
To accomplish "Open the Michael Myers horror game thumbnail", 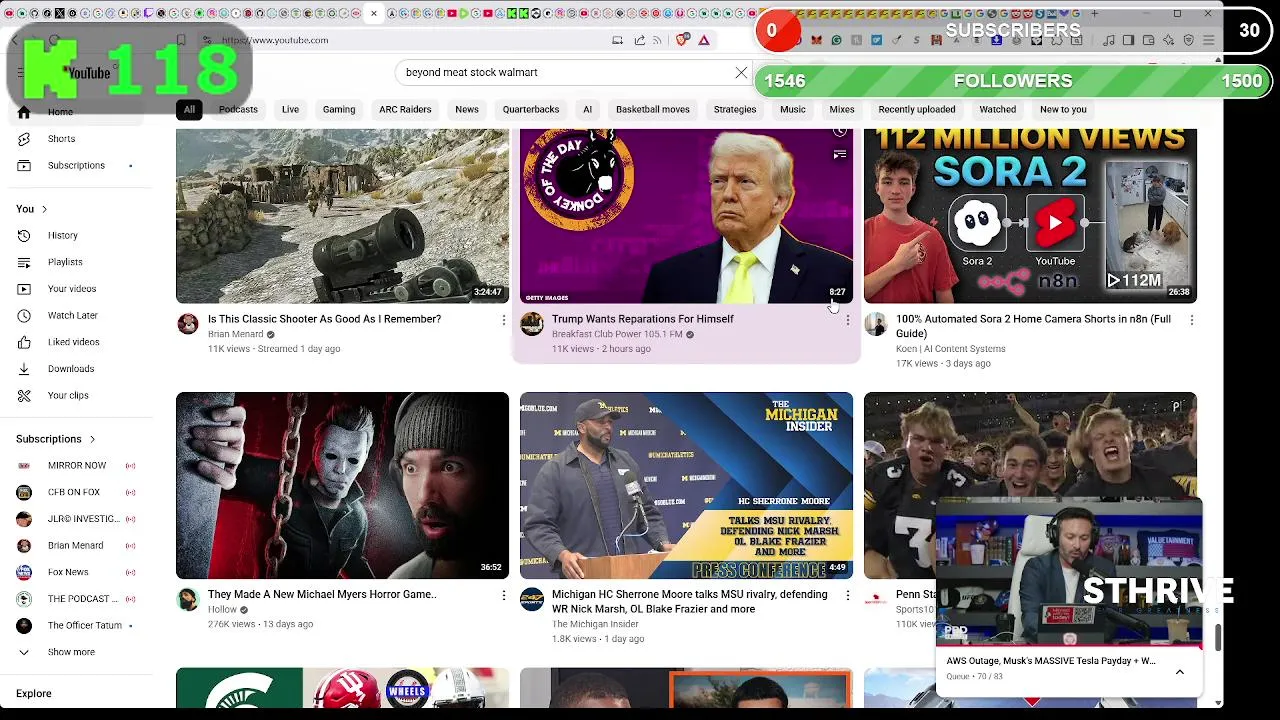I will point(342,486).
